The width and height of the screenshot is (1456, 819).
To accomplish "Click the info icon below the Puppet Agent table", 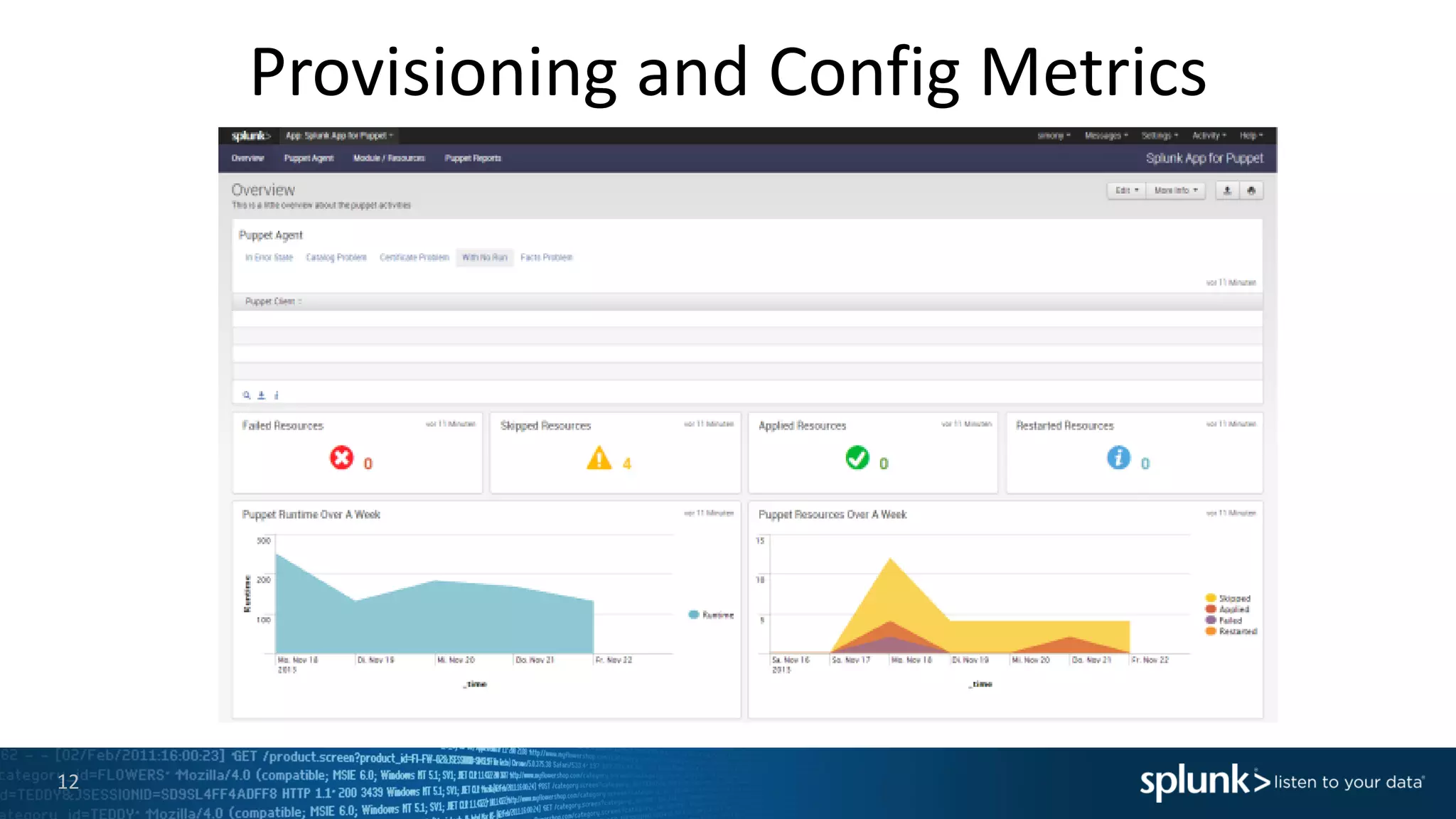I will [277, 395].
